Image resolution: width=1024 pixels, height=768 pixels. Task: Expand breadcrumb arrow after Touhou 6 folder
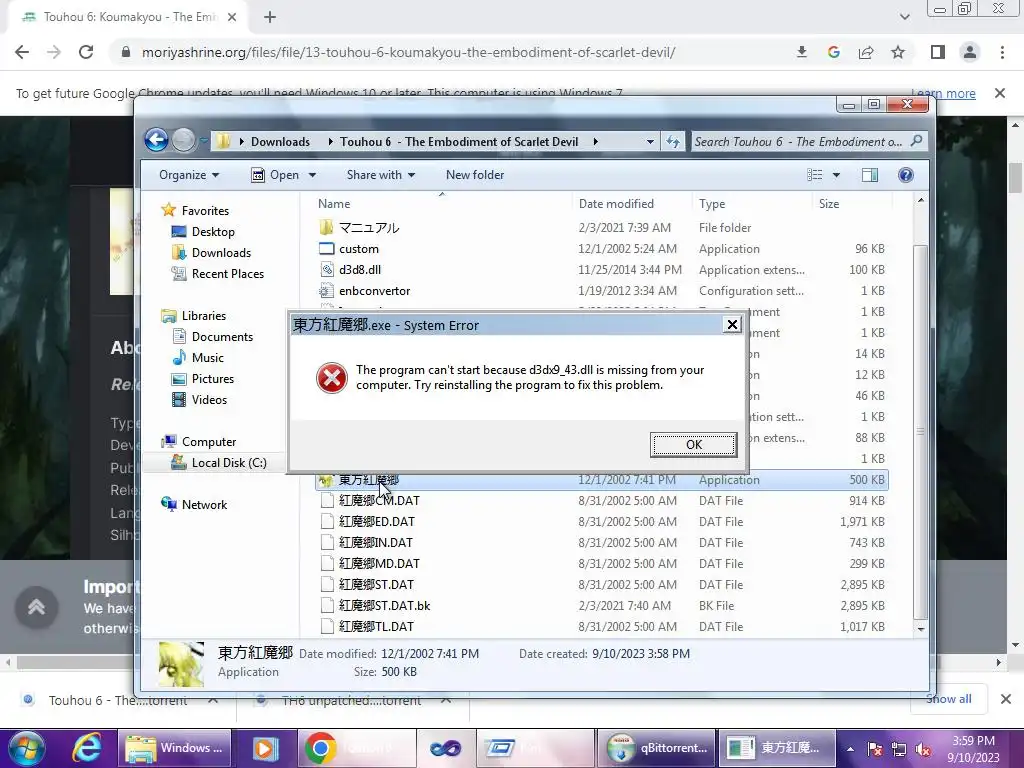(x=595, y=142)
